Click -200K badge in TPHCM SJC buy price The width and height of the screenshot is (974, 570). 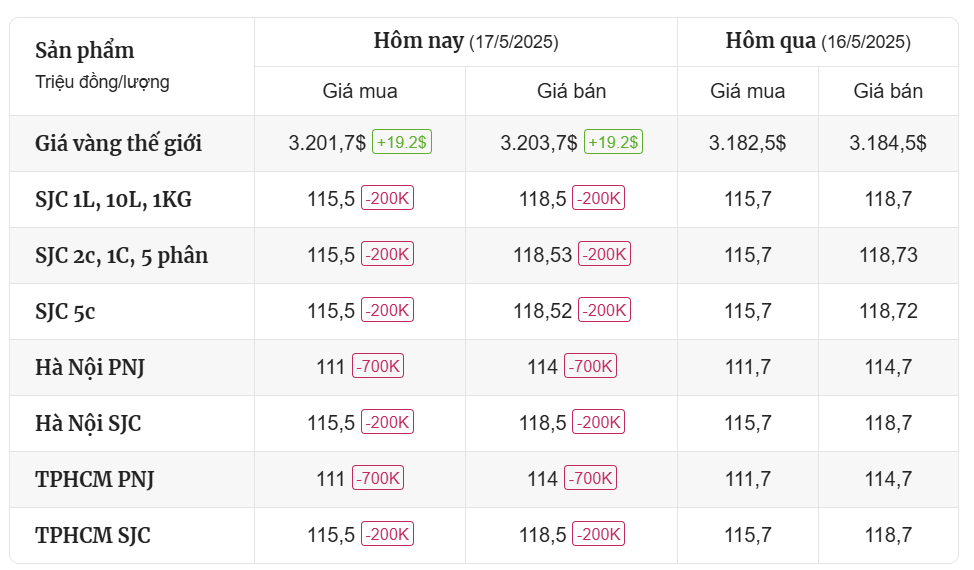388,534
